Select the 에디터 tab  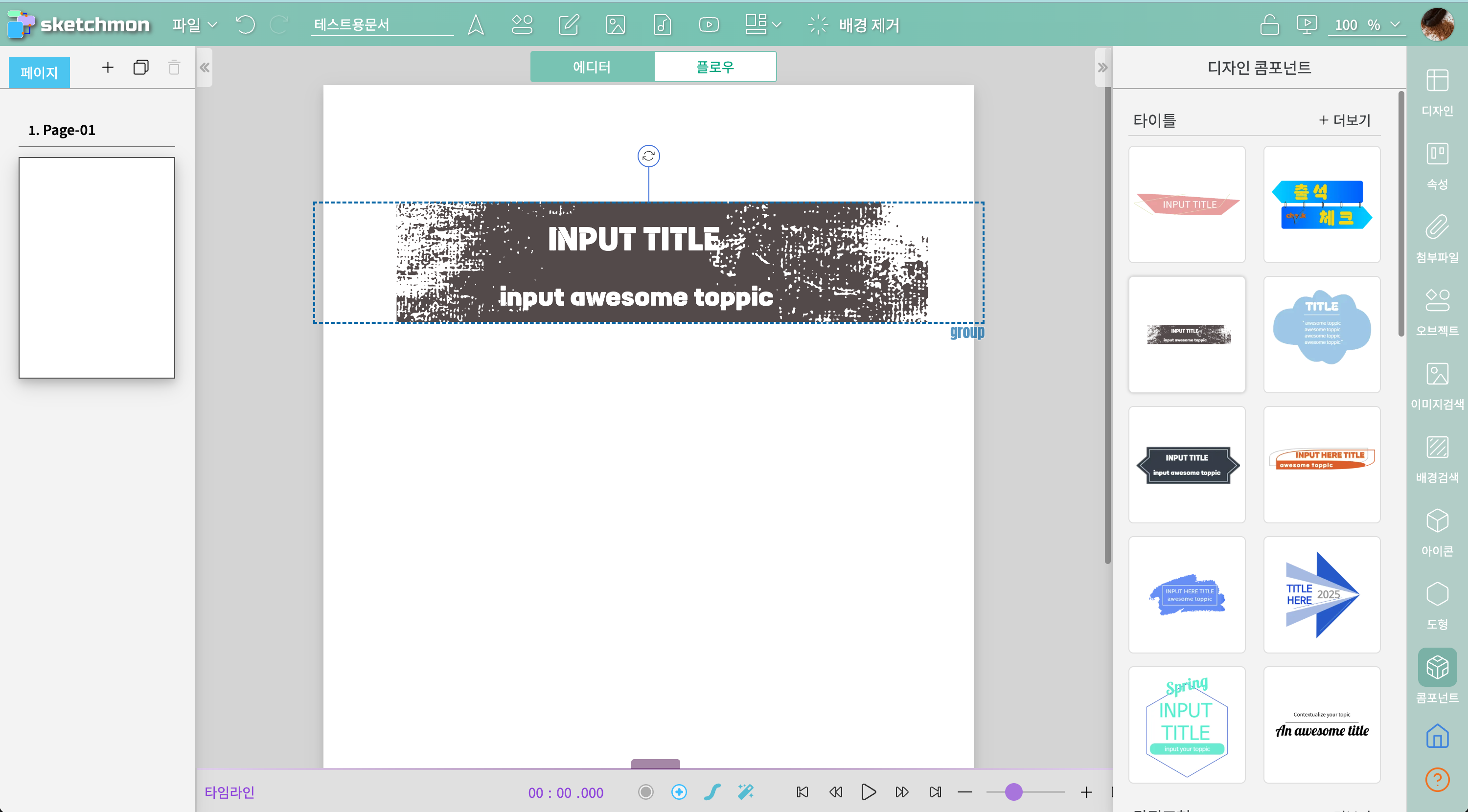pos(592,67)
